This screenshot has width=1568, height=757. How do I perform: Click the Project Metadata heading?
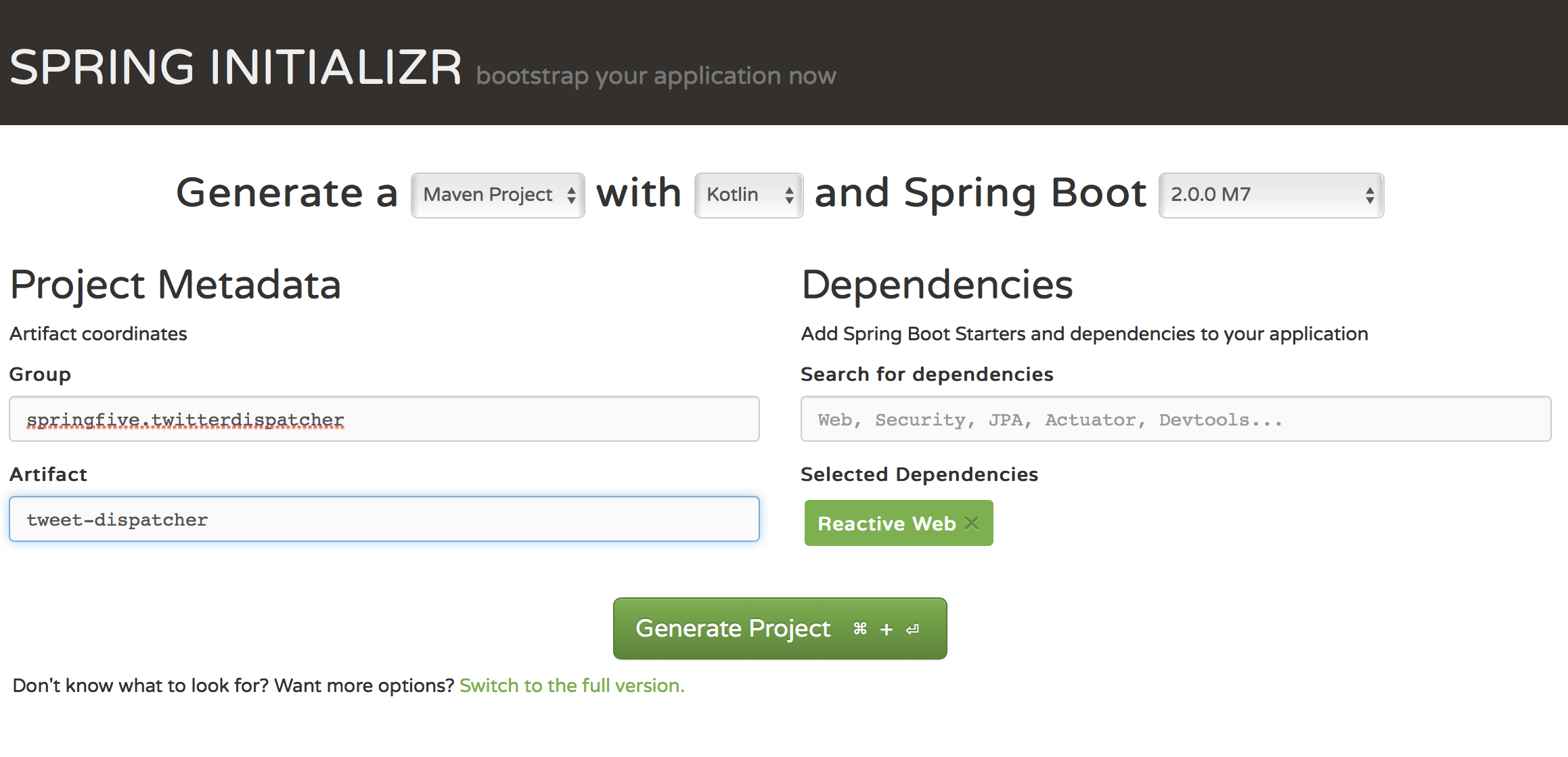[x=175, y=284]
